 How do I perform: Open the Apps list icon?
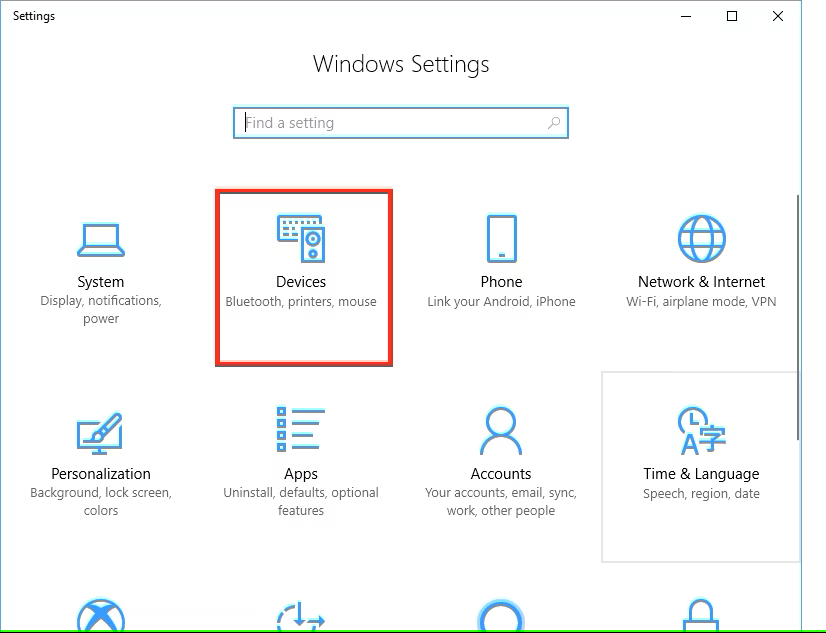pos(301,429)
